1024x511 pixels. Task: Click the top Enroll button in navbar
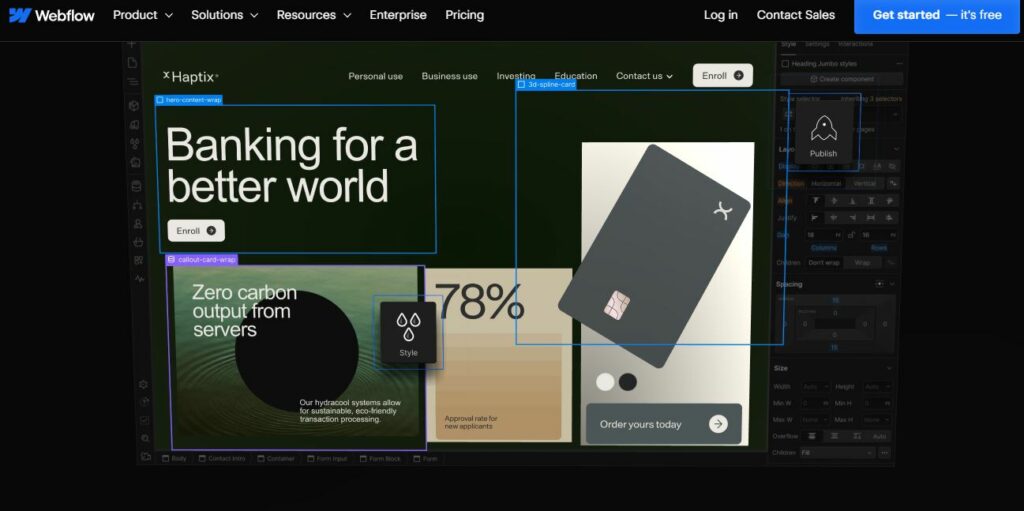pos(722,75)
